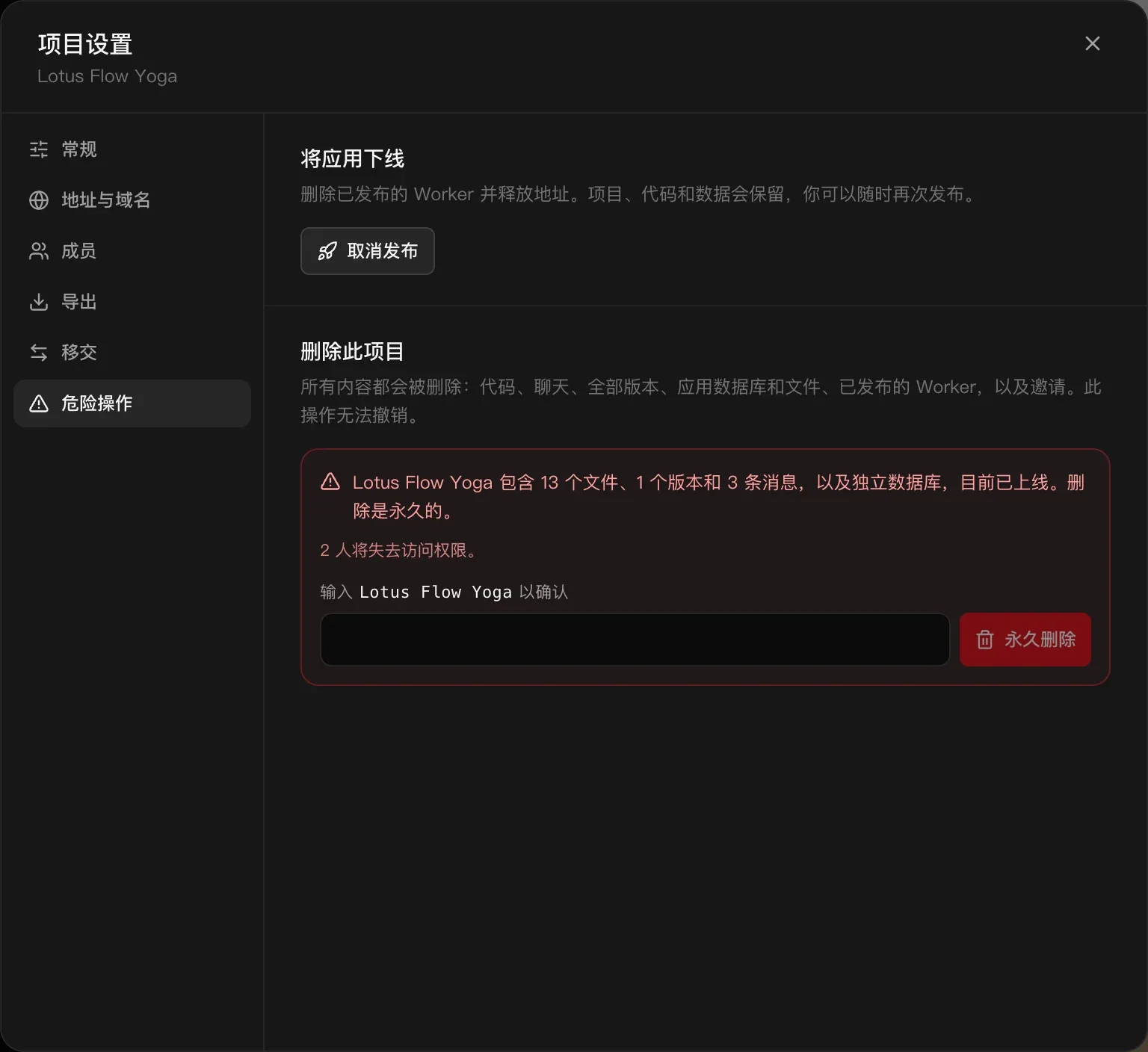This screenshot has height=1052, width=1148.
Task: Click the 删除此项目 heading
Action: [x=352, y=351]
